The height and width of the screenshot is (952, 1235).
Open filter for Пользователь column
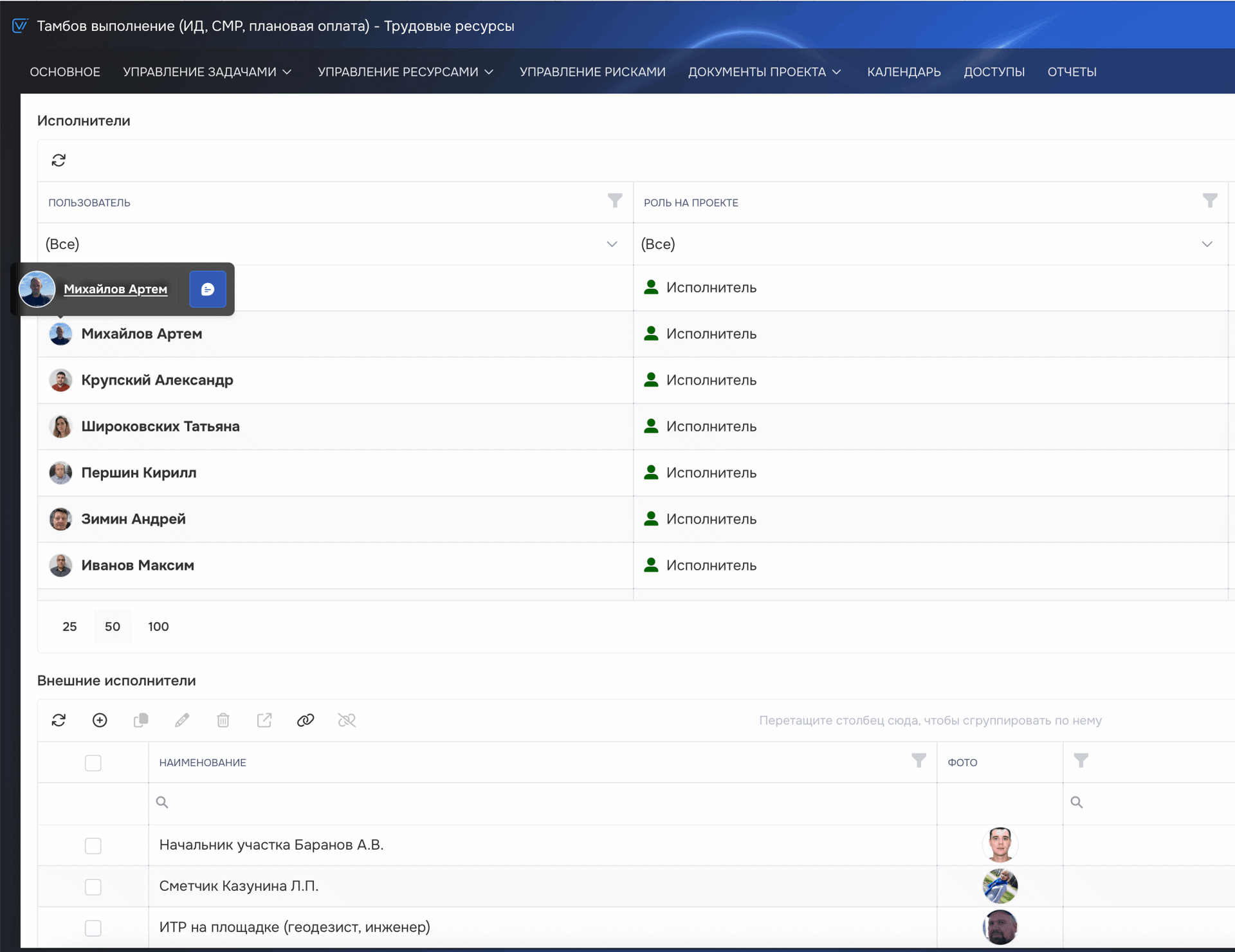(615, 201)
